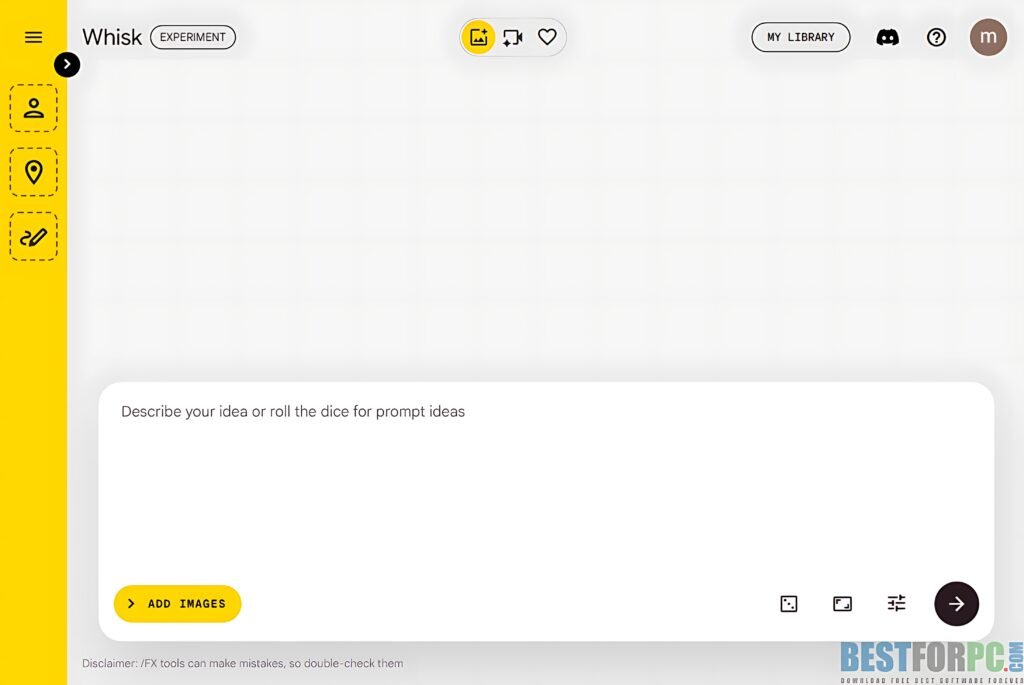Open the account avatar labeled m
The image size is (1024, 685).
(x=988, y=37)
